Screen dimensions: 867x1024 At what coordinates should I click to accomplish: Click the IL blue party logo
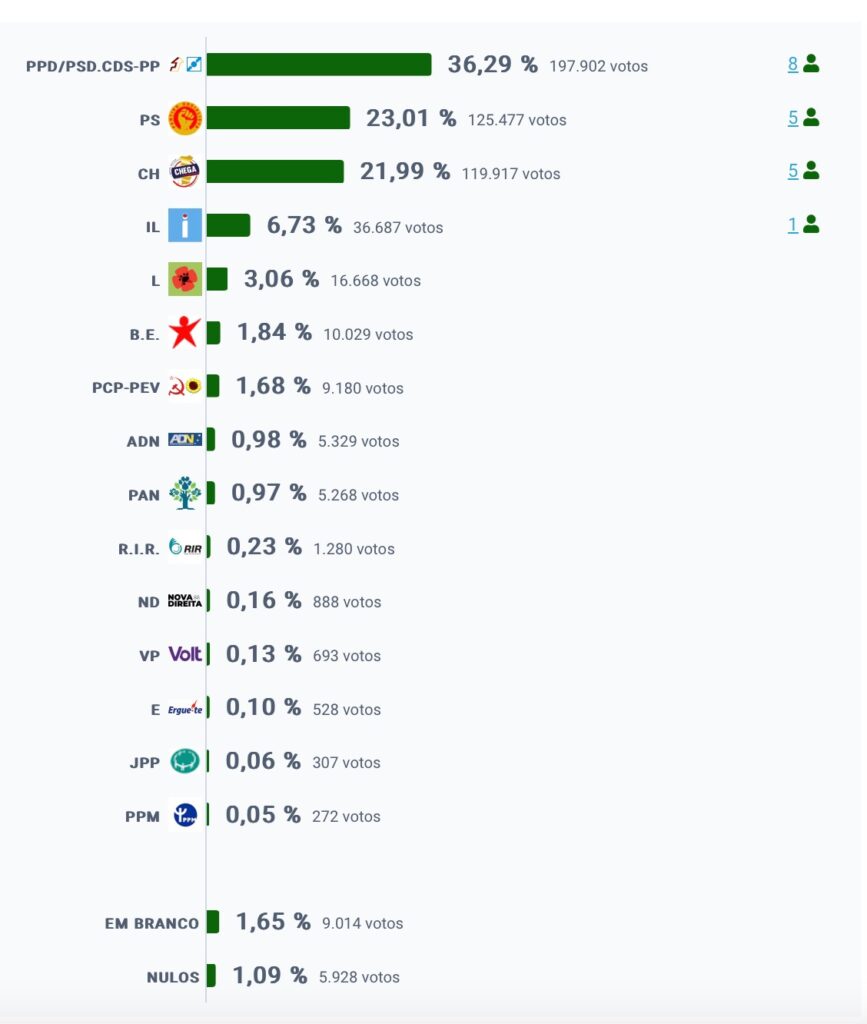pyautogui.click(x=185, y=225)
